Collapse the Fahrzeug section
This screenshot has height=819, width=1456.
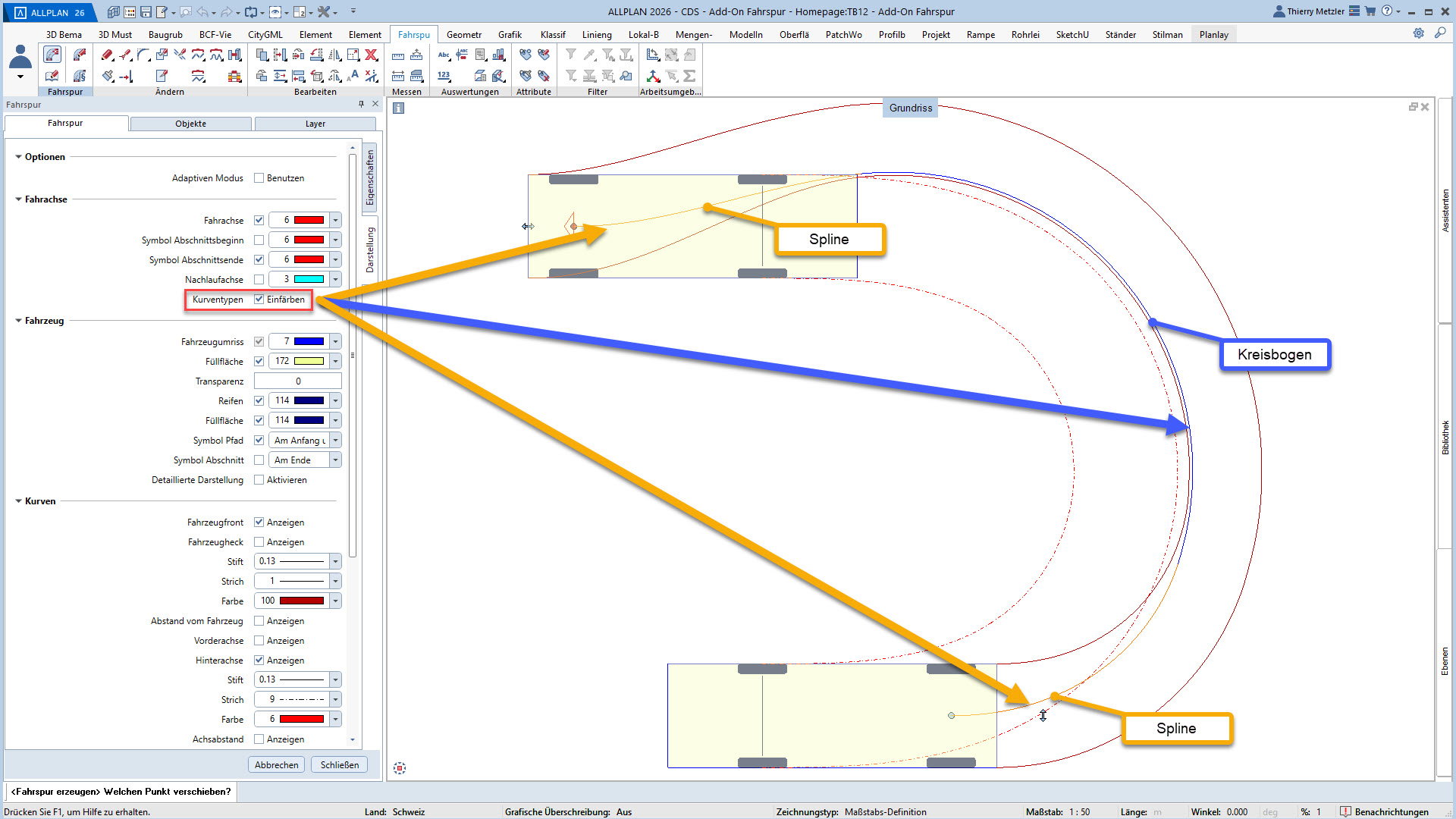18,321
